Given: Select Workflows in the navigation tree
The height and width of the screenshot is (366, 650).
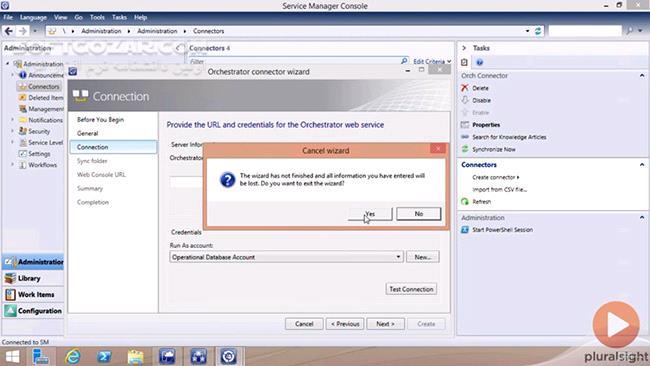Looking at the screenshot, I should point(42,165).
